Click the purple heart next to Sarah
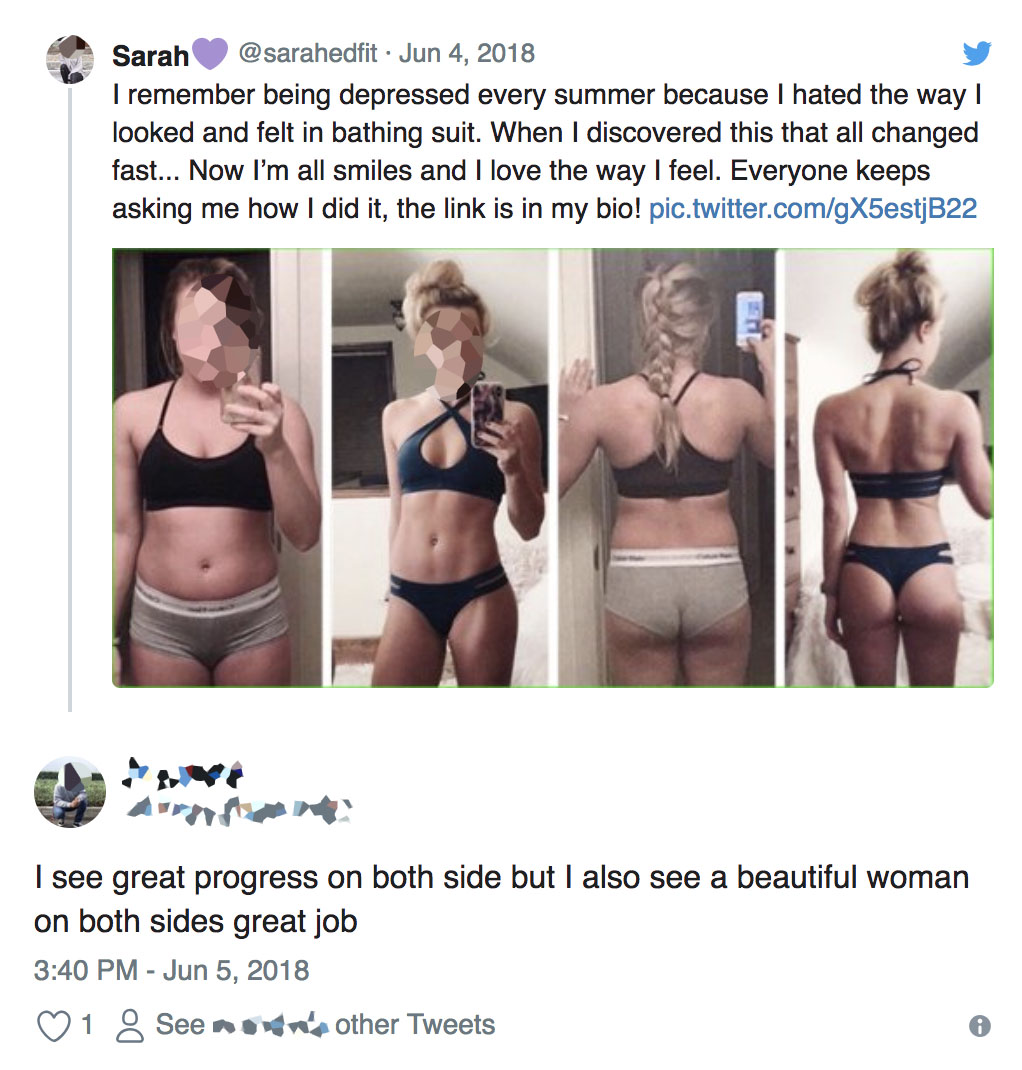 coord(209,55)
